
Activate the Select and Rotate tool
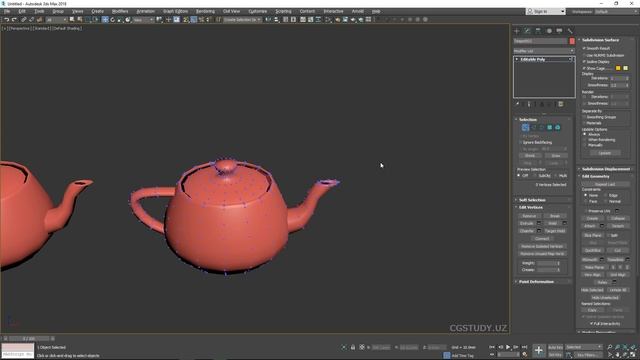113,20
